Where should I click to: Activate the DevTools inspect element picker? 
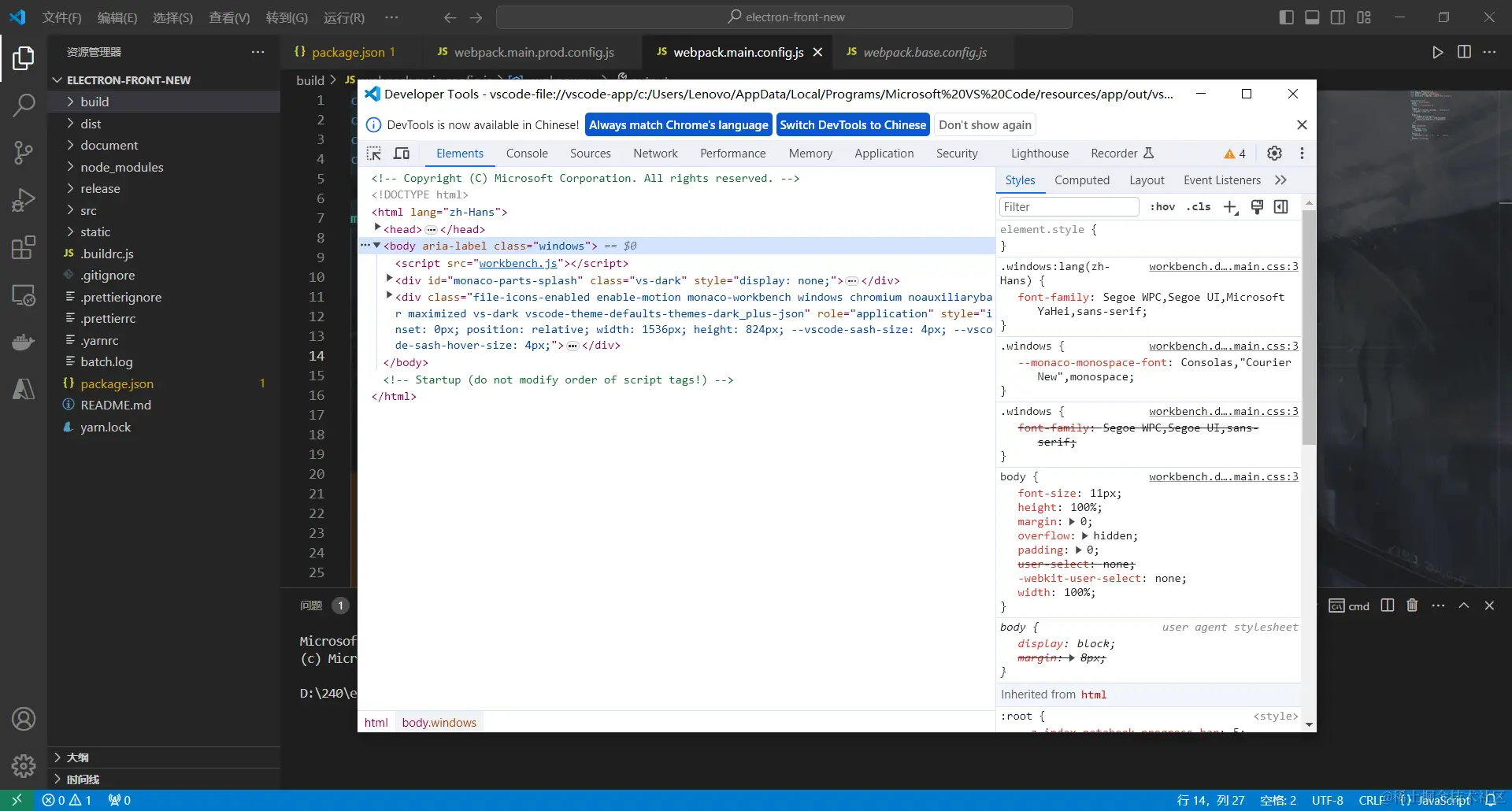click(374, 153)
